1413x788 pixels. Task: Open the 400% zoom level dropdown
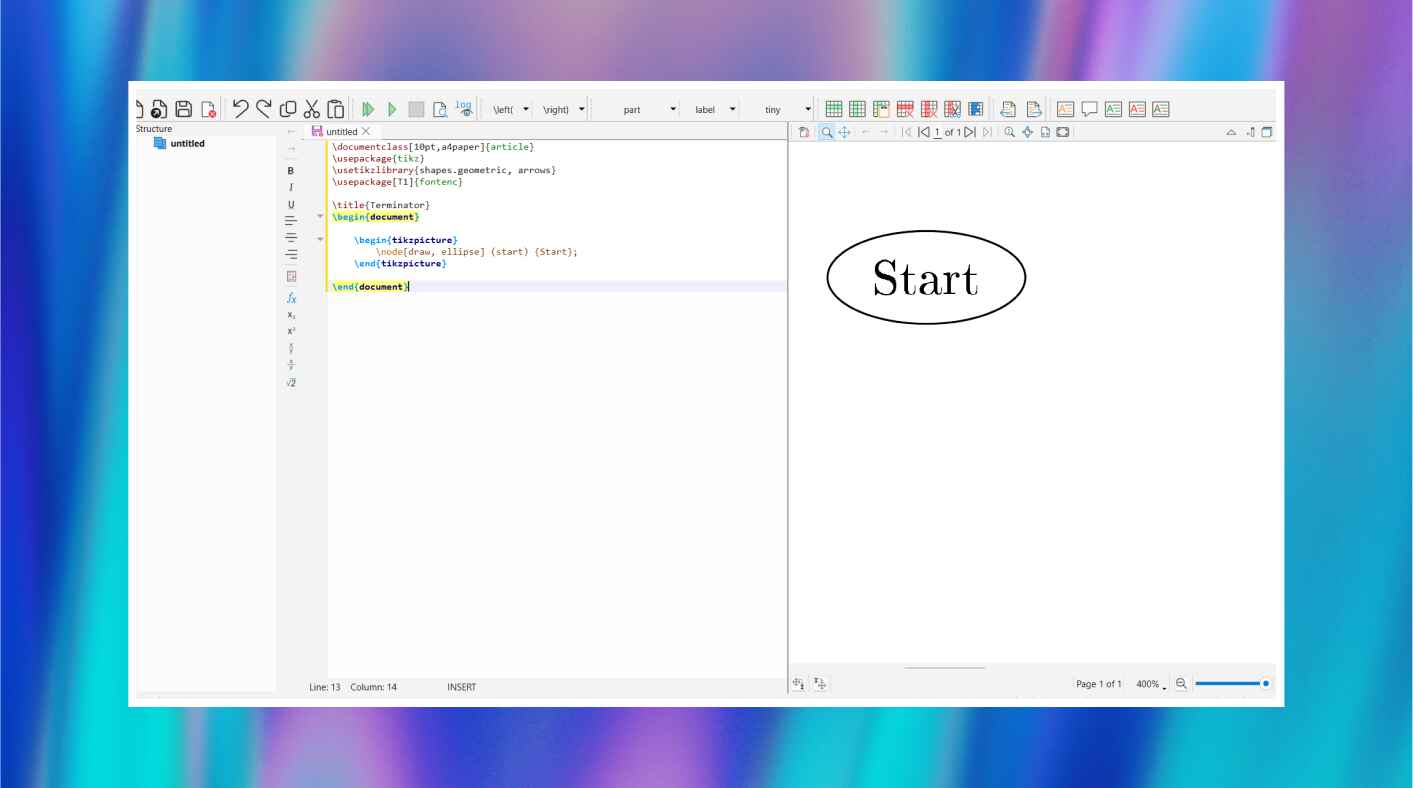pyautogui.click(x=1152, y=684)
